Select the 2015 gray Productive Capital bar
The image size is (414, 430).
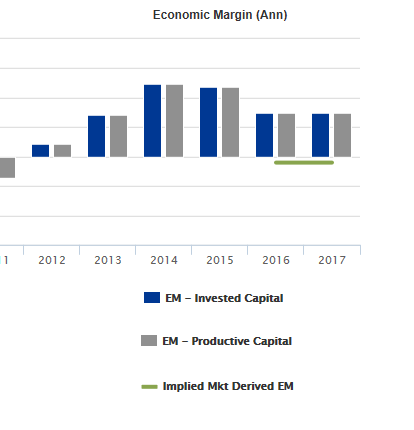click(x=230, y=122)
